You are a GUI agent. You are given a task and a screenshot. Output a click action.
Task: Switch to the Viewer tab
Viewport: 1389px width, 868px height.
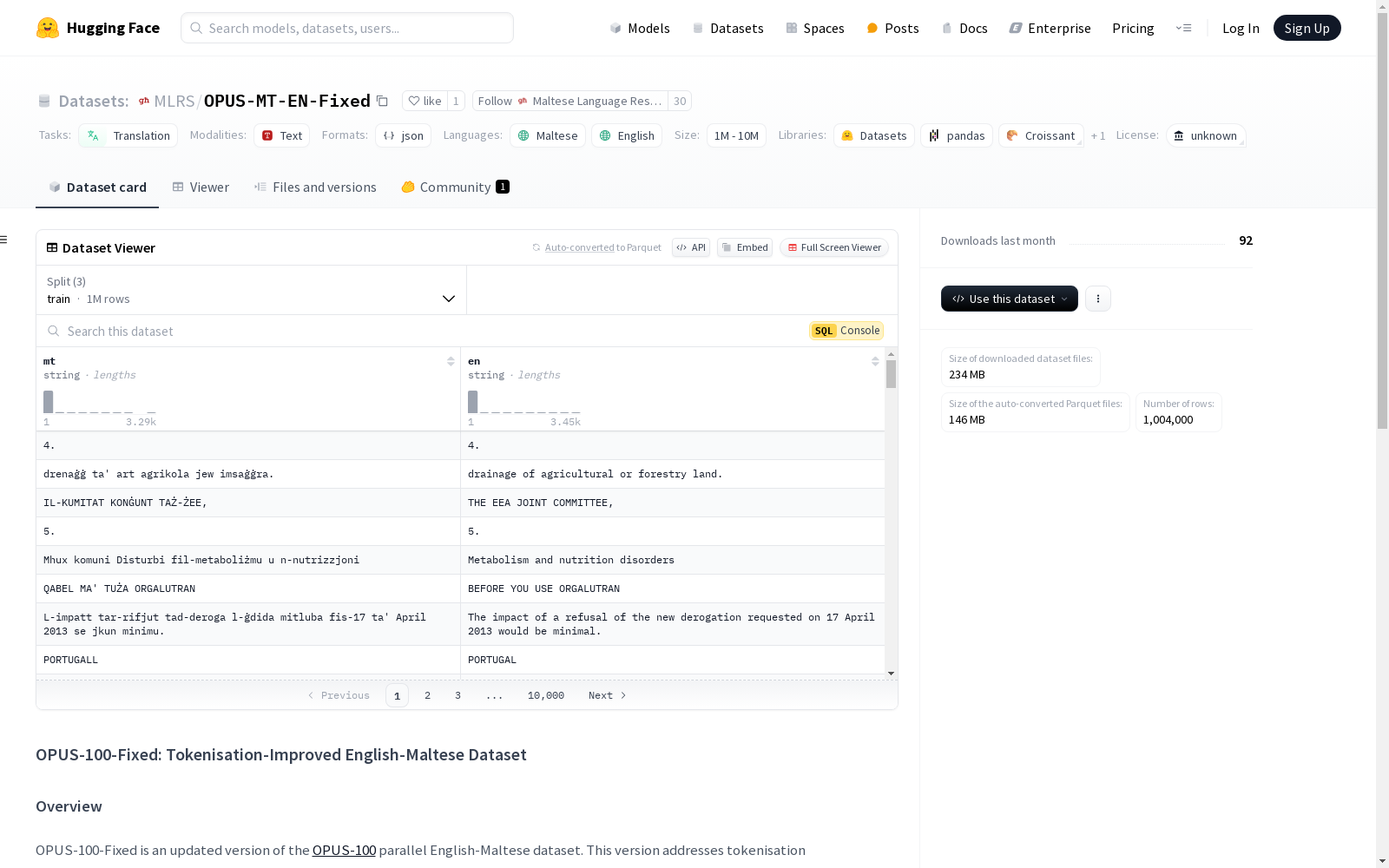pos(201,187)
